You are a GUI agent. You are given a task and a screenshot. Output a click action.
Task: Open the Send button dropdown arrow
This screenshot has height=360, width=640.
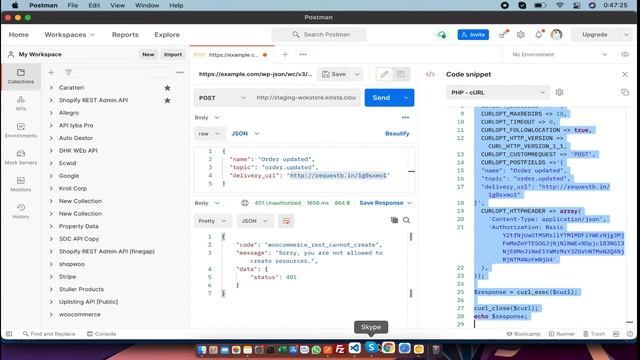pyautogui.click(x=406, y=98)
